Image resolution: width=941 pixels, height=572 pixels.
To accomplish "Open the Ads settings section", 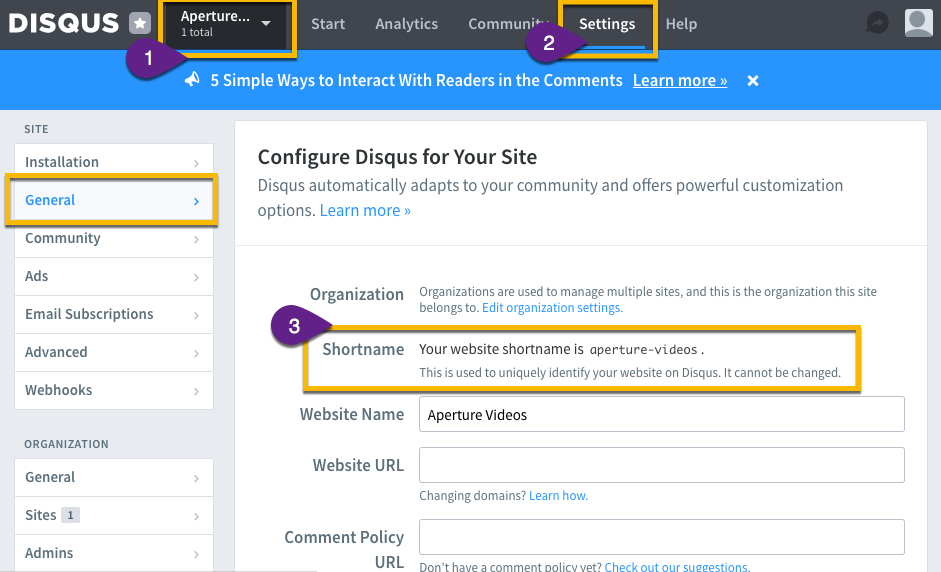I will click(x=114, y=276).
